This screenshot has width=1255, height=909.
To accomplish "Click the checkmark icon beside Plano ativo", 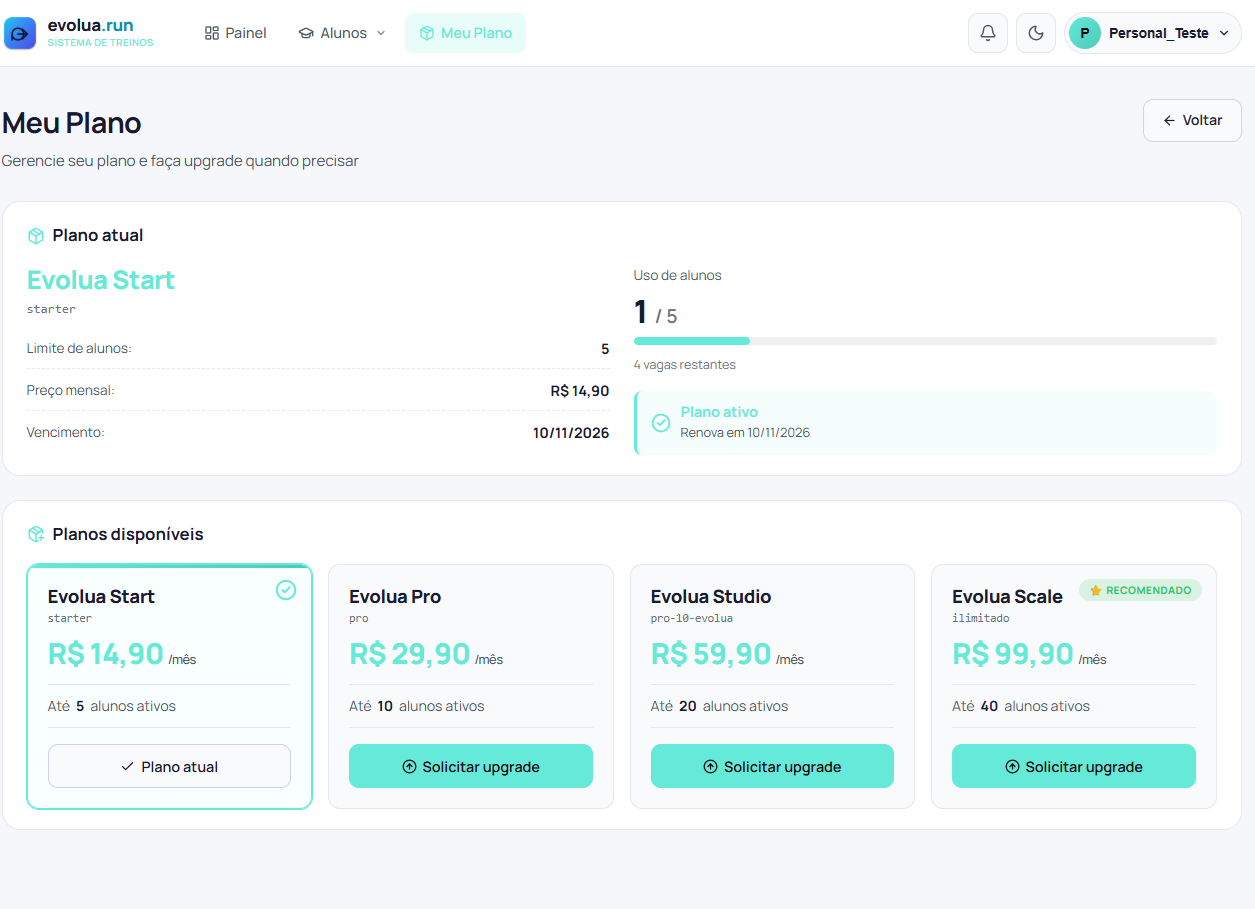I will click(x=661, y=423).
